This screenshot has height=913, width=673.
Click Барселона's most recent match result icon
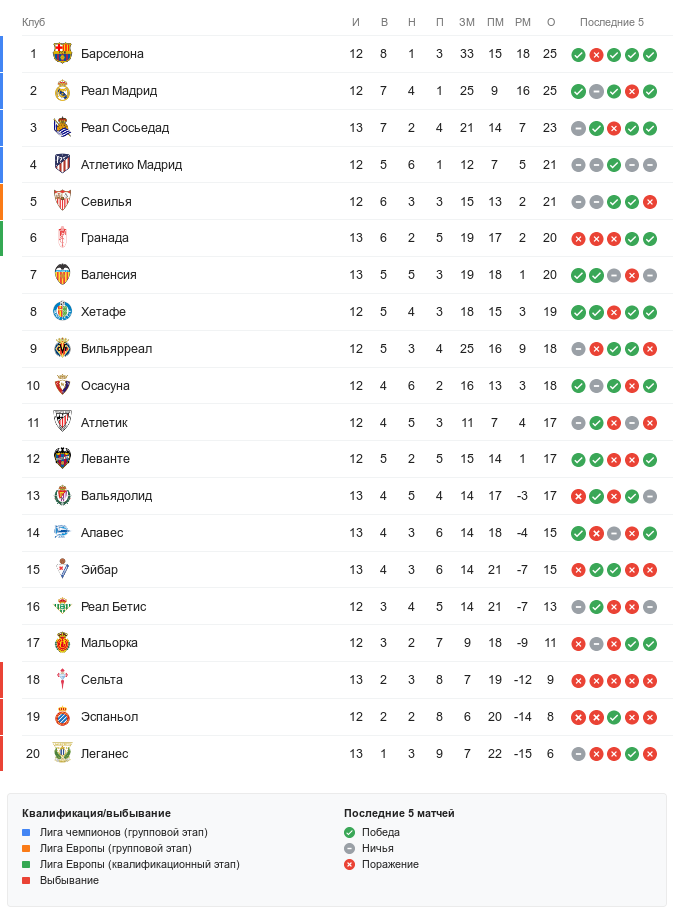coord(650,54)
